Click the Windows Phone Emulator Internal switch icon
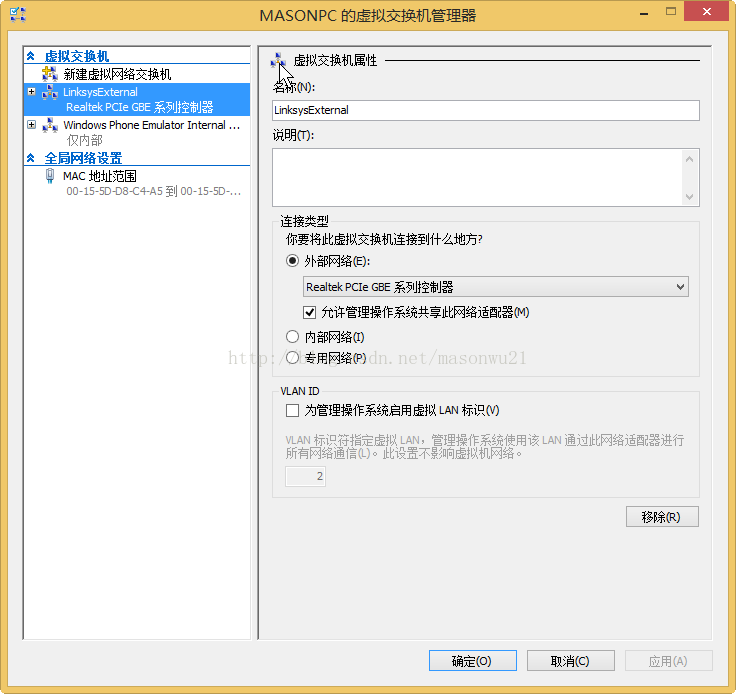The width and height of the screenshot is (736, 694). [50, 125]
